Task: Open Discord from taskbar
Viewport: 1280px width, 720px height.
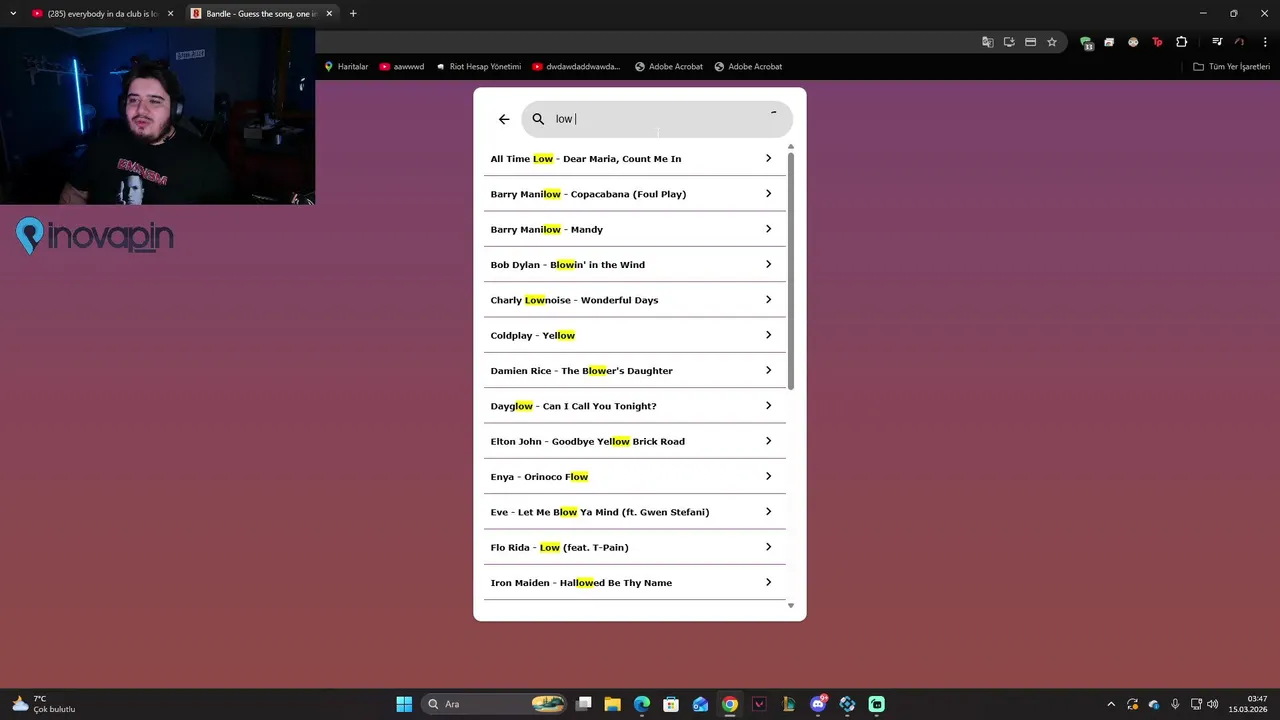Action: click(x=818, y=704)
